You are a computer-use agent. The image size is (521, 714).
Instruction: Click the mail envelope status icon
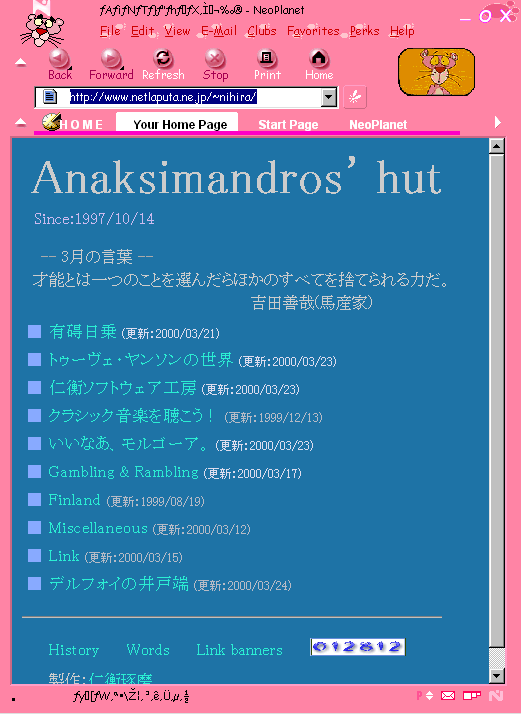pos(448,696)
